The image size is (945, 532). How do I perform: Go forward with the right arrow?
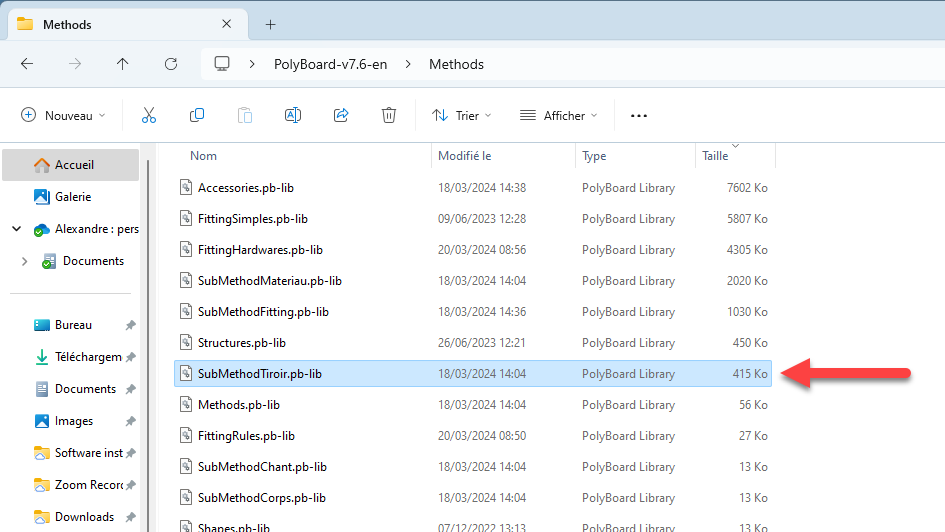click(75, 64)
